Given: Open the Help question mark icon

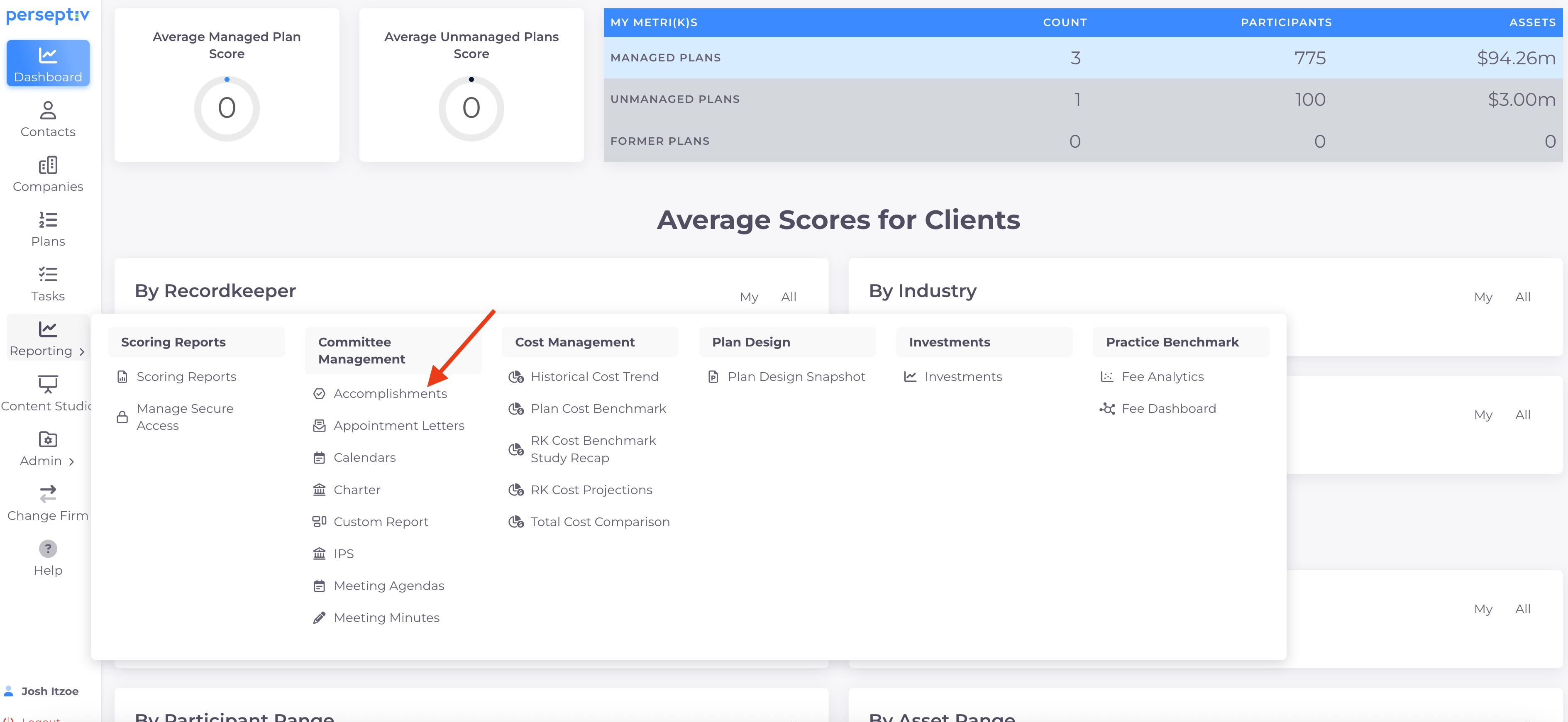Looking at the screenshot, I should tap(47, 549).
